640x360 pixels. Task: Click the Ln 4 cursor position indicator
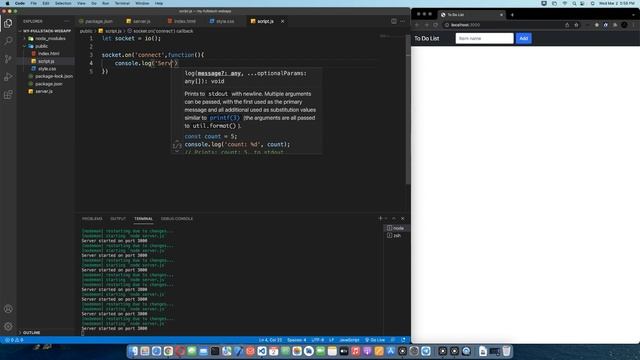(x=270, y=340)
